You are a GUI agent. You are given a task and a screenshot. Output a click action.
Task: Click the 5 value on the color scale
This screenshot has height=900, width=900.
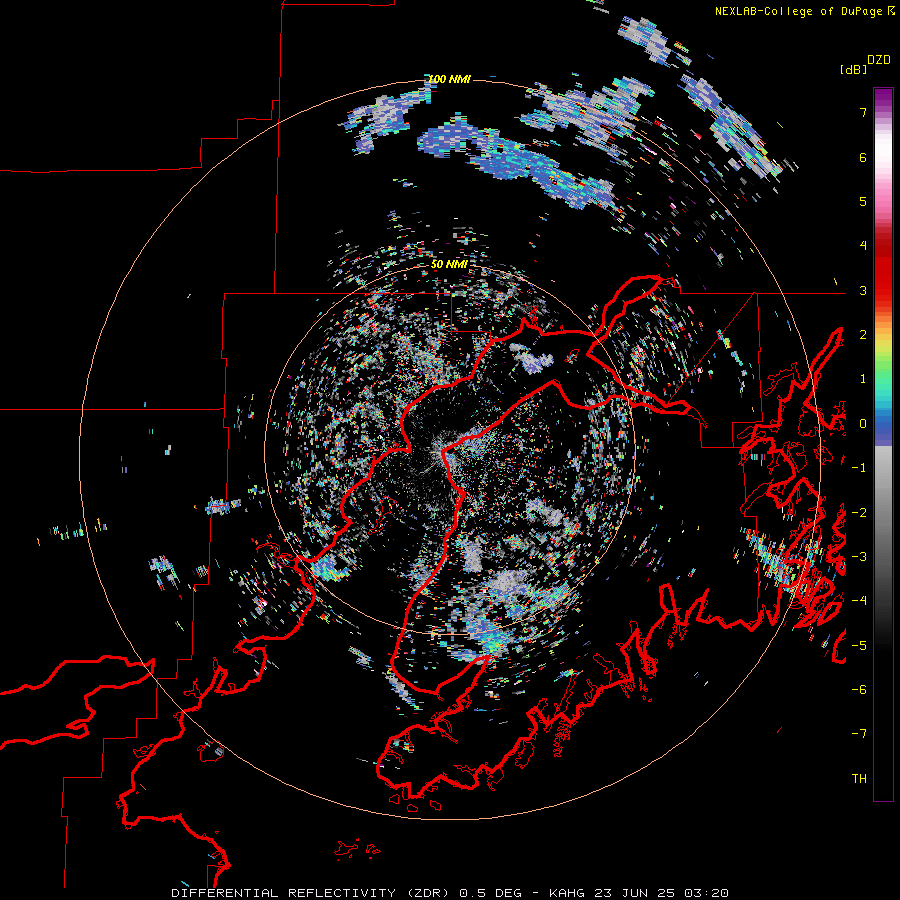click(x=863, y=201)
